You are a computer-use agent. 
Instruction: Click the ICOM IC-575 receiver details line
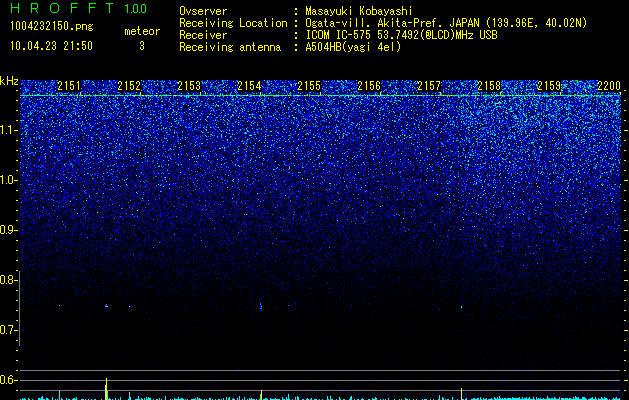click(x=401, y=35)
